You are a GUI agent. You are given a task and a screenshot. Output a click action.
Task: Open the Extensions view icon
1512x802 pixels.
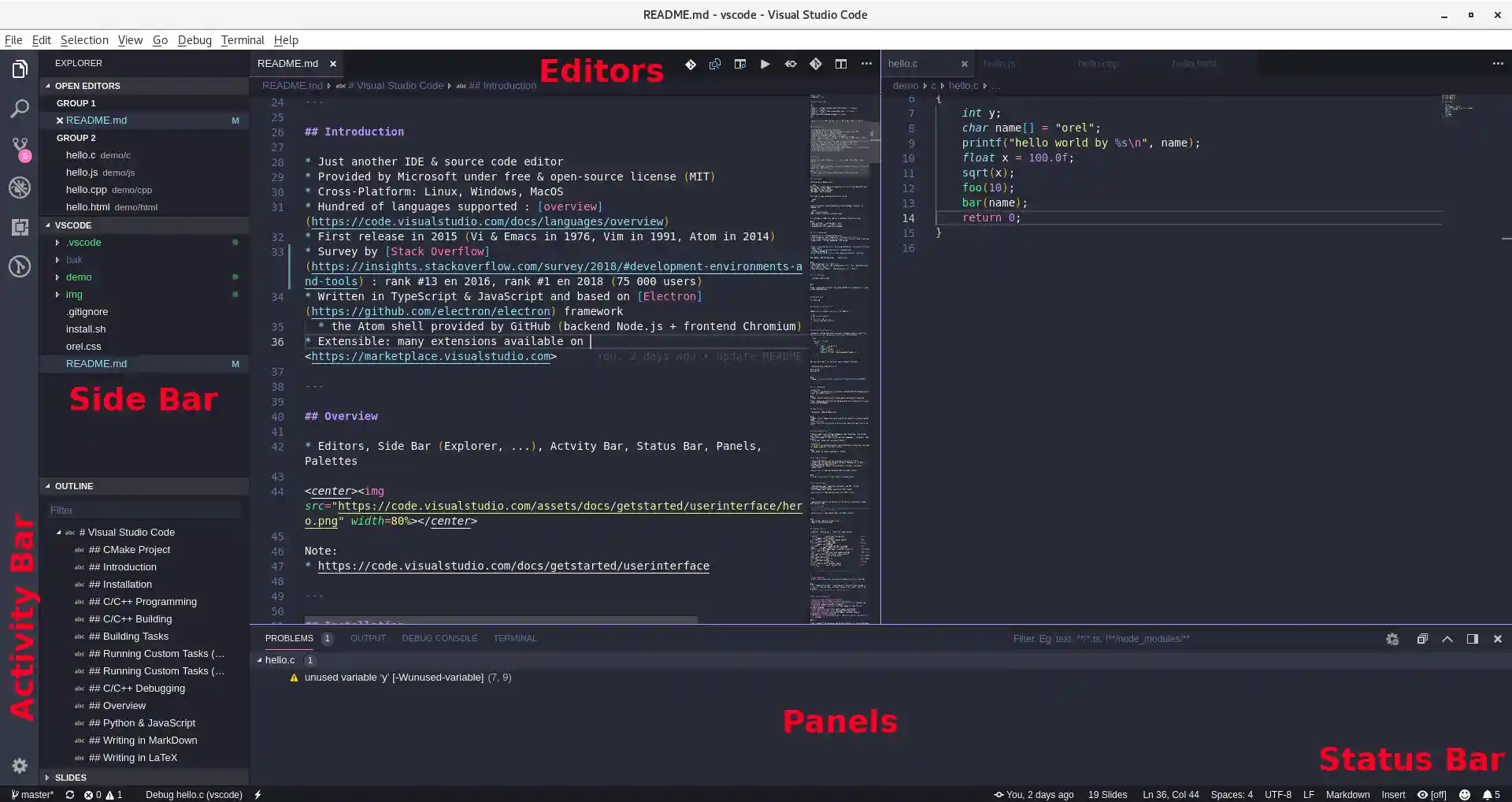[x=20, y=227]
